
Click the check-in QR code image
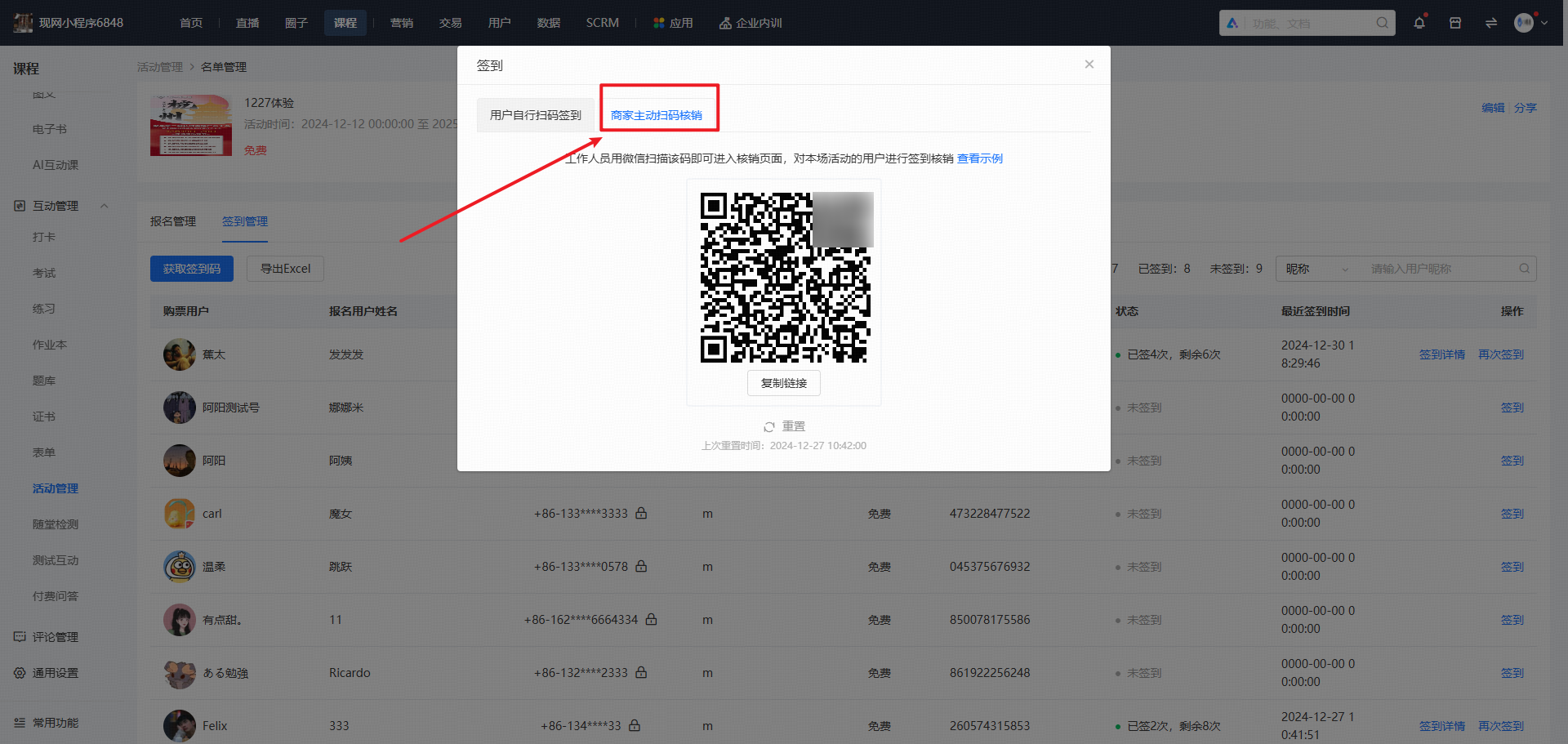tap(784, 278)
